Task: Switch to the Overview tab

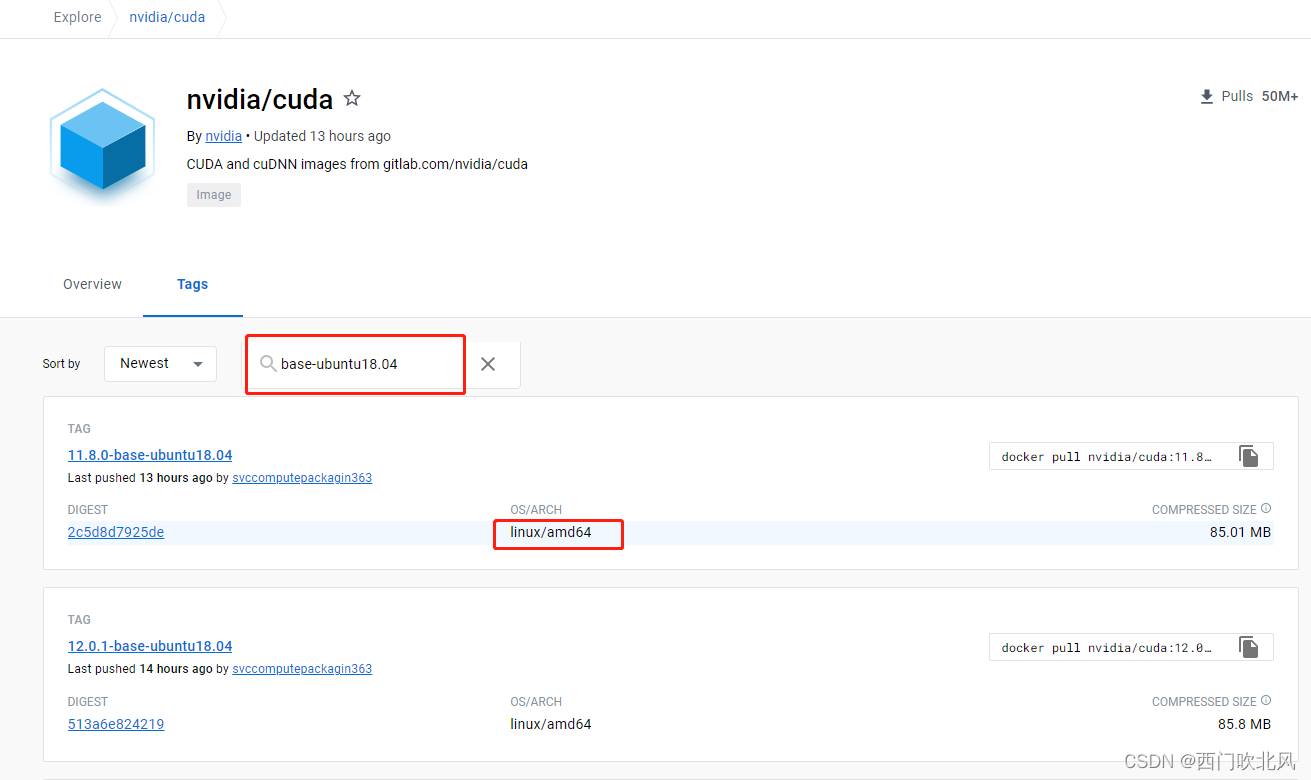Action: pos(92,284)
